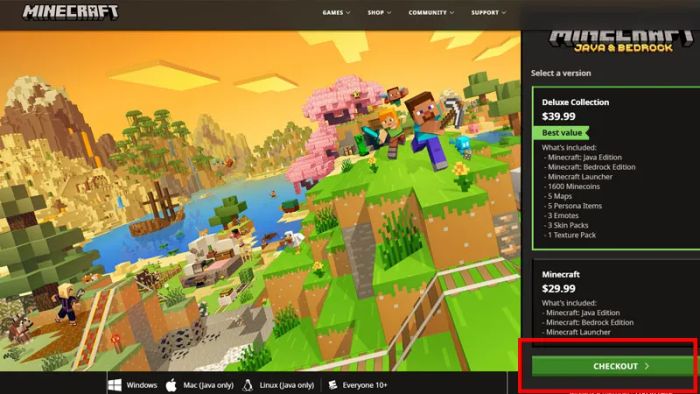700x394 pixels.
Task: Click the Minecraft hero artwork image
Action: 260,201
